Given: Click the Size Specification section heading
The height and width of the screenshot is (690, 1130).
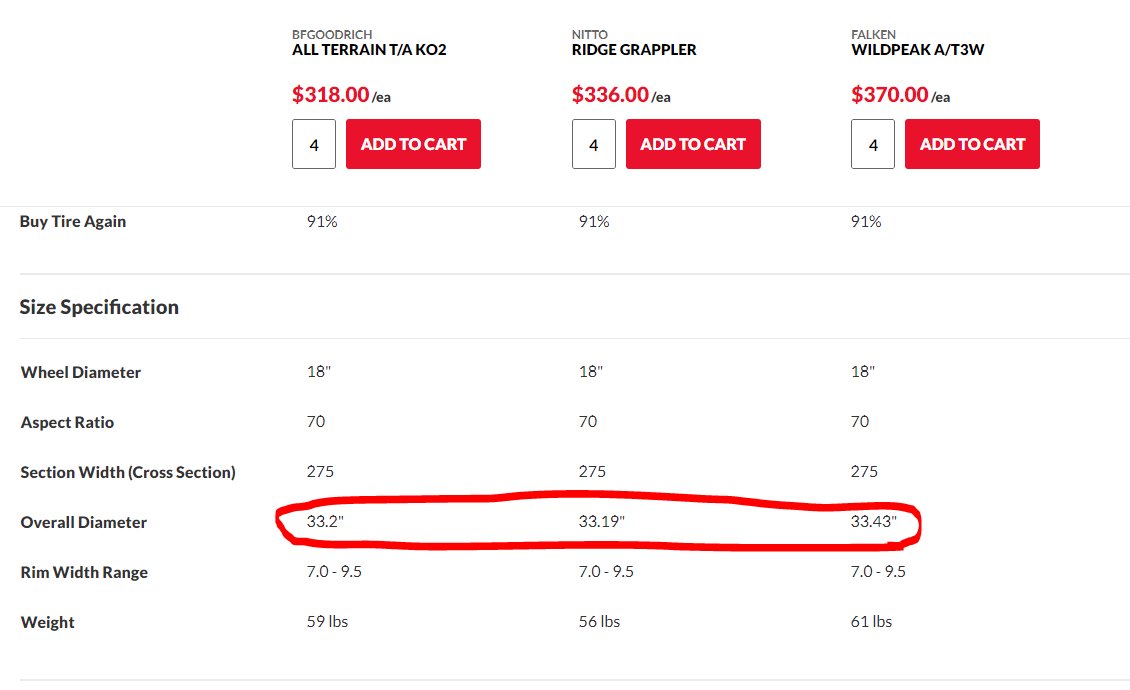Looking at the screenshot, I should (x=99, y=307).
